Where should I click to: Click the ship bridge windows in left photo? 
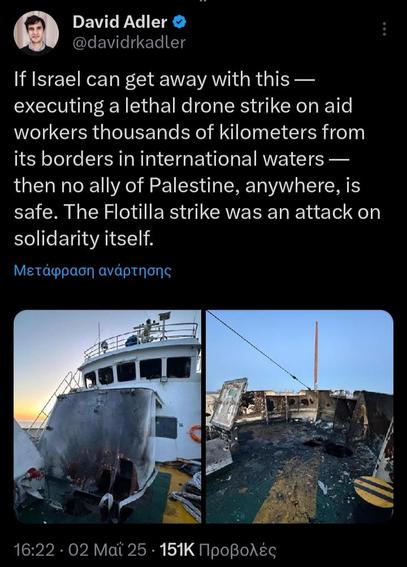tap(138, 372)
